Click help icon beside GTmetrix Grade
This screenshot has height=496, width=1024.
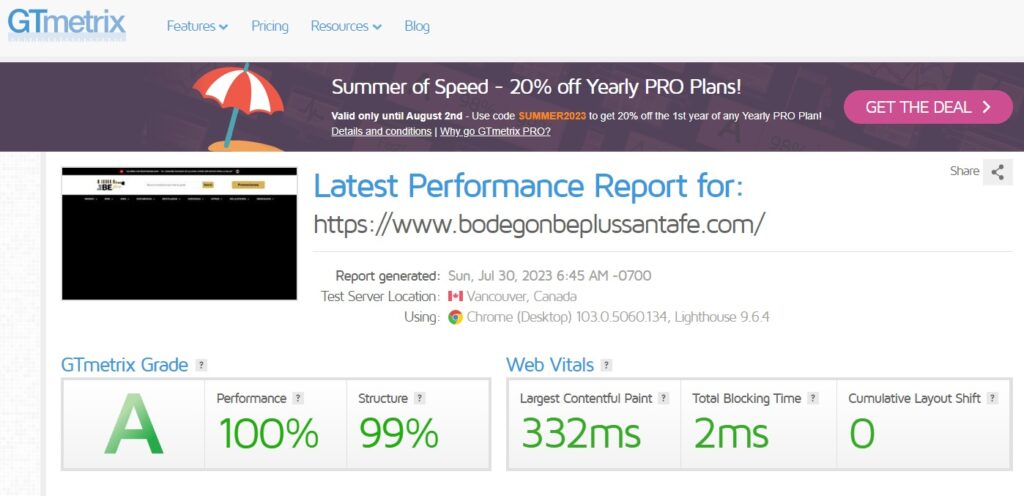pos(202,365)
